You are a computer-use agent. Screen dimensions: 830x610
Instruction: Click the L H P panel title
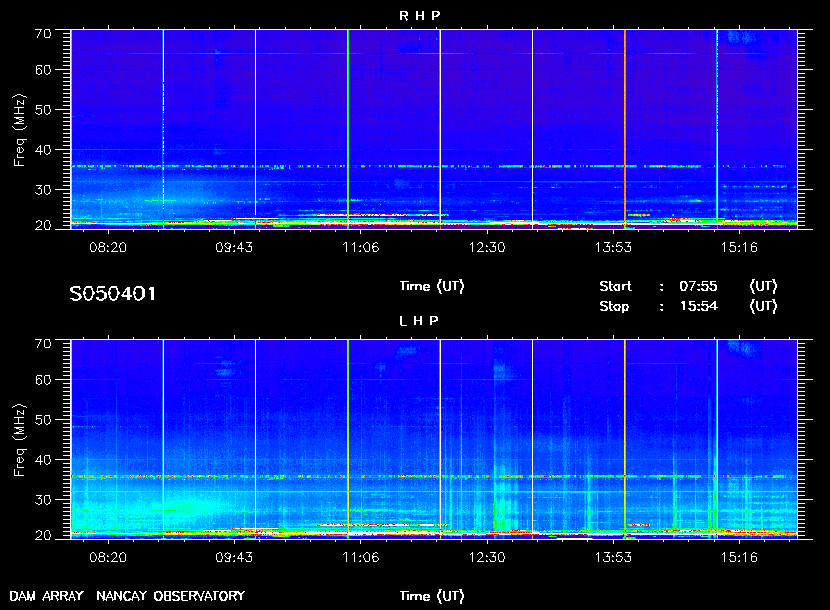tap(419, 321)
